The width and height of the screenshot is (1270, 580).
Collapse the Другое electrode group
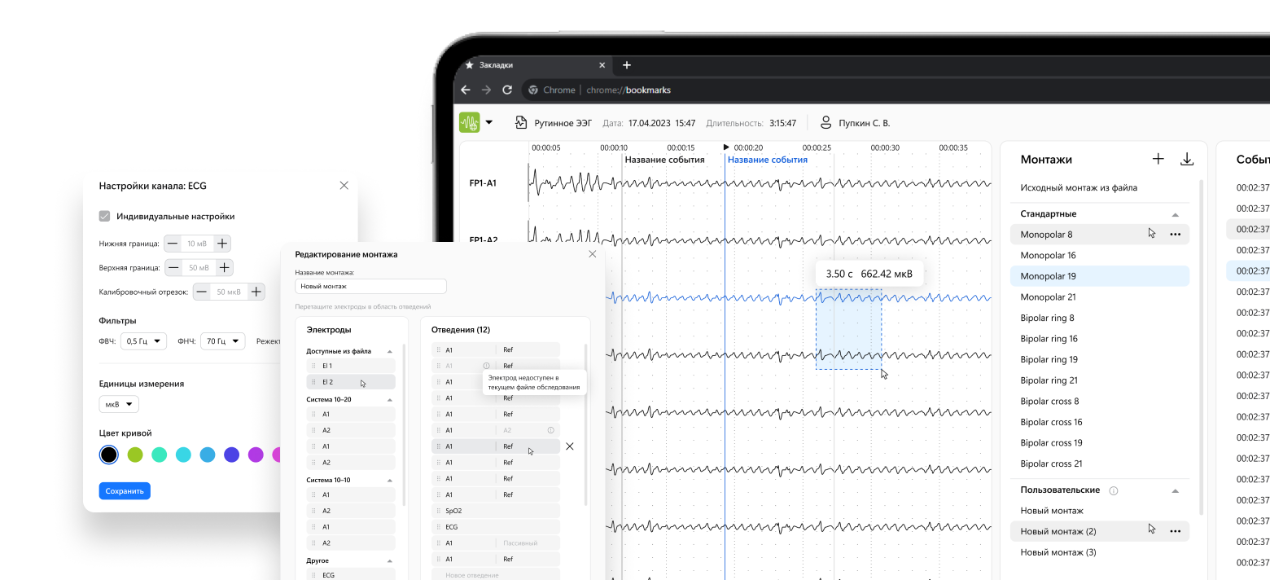(389, 560)
